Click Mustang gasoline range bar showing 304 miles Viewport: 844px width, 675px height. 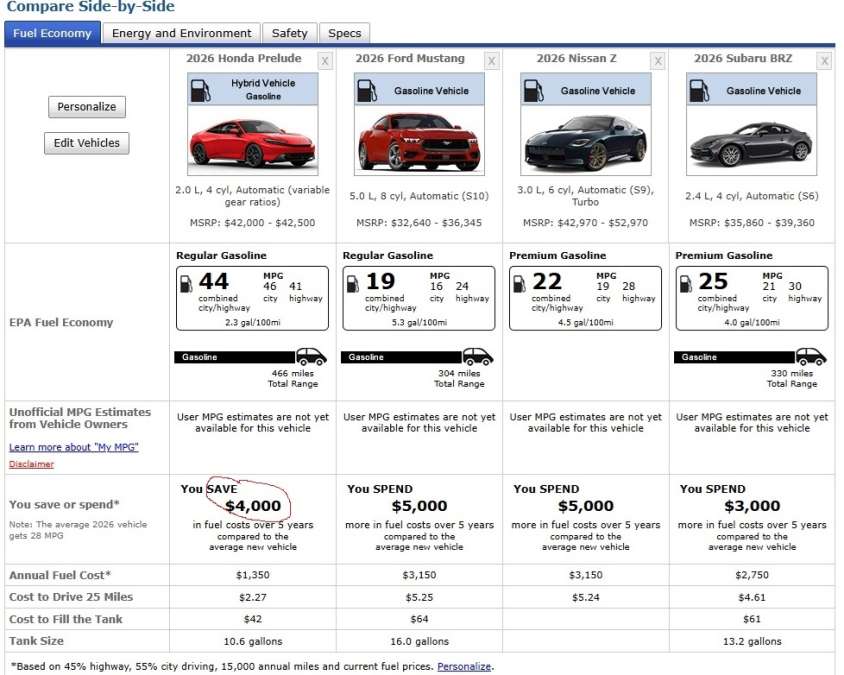point(401,357)
